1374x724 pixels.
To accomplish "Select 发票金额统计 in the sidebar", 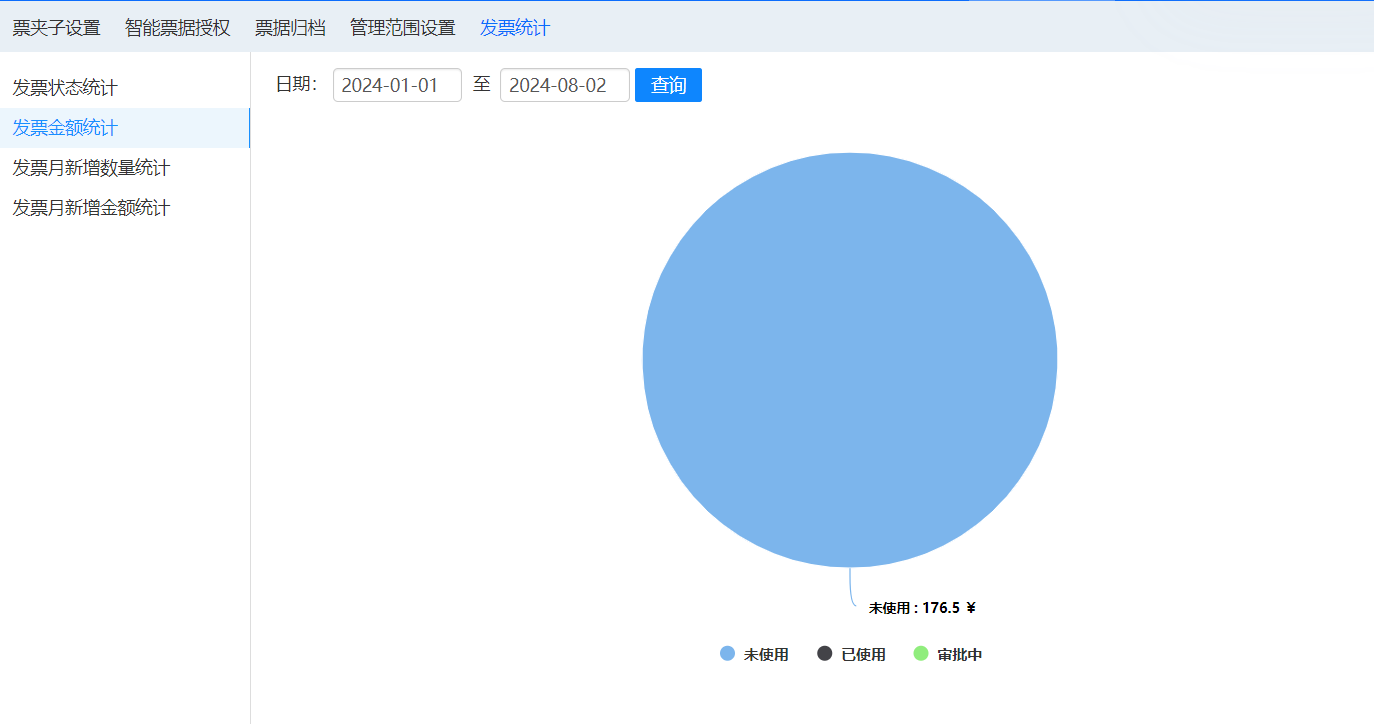I will [x=65, y=128].
